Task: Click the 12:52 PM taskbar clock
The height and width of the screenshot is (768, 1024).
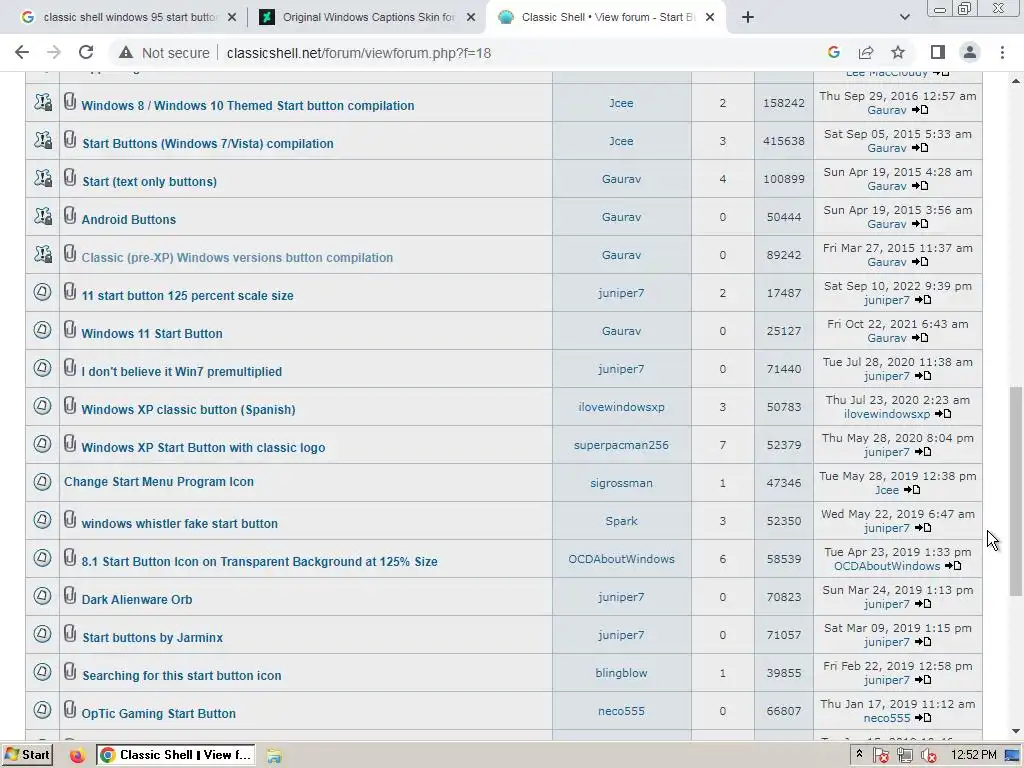Action: (973, 755)
